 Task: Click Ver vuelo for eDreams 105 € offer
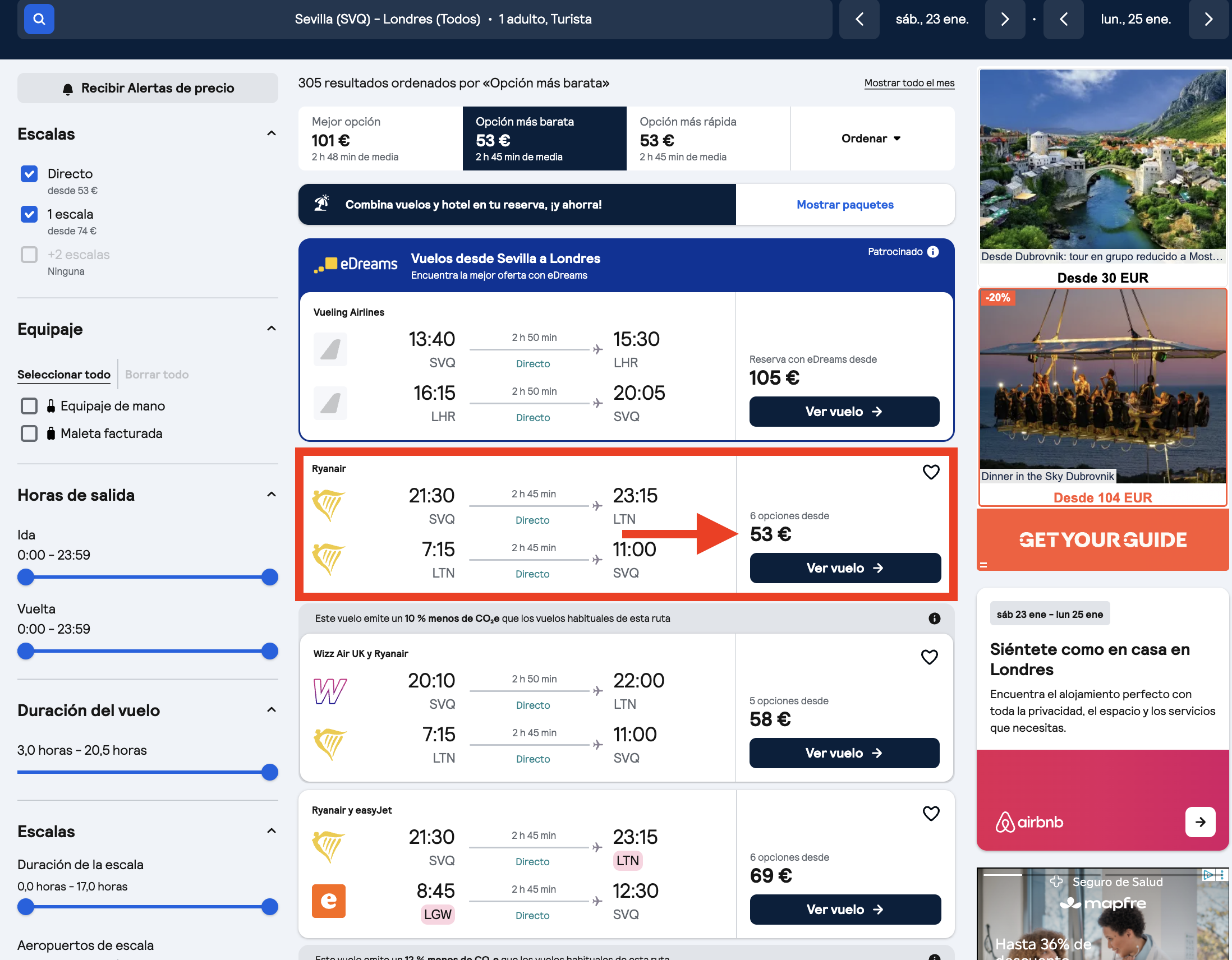tap(844, 412)
